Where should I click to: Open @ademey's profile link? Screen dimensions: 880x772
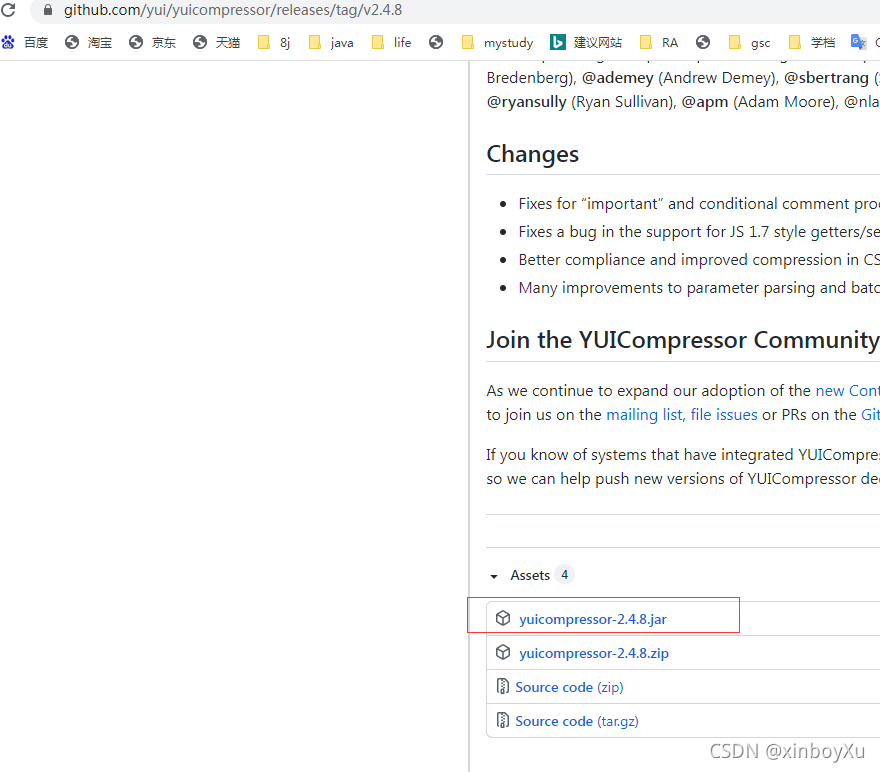(x=617, y=77)
